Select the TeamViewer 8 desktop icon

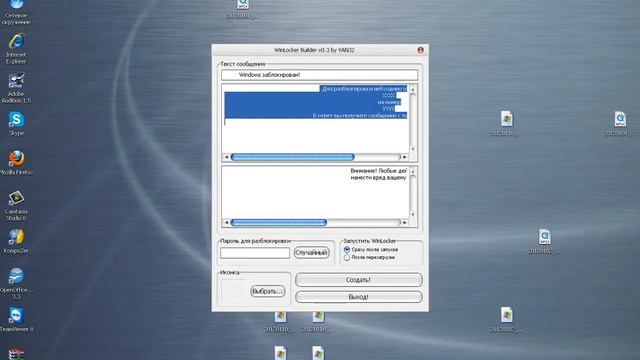pos(16,319)
